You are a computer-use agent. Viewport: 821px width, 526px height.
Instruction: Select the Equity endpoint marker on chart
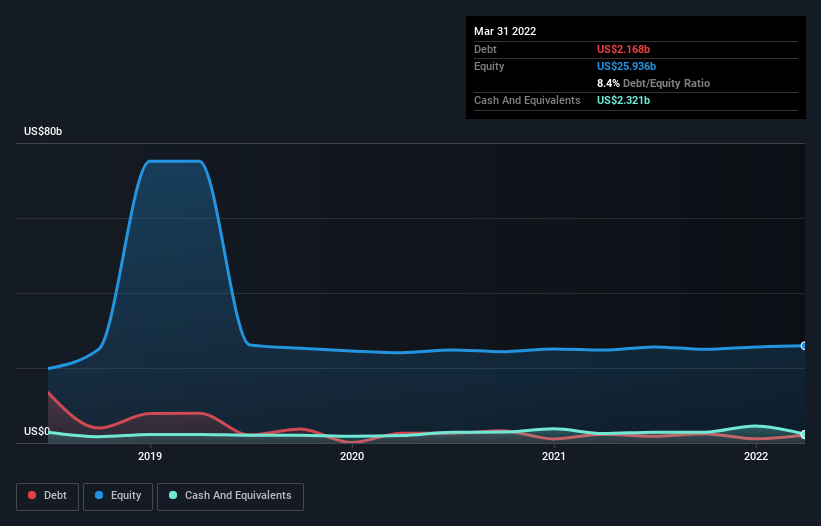(804, 346)
